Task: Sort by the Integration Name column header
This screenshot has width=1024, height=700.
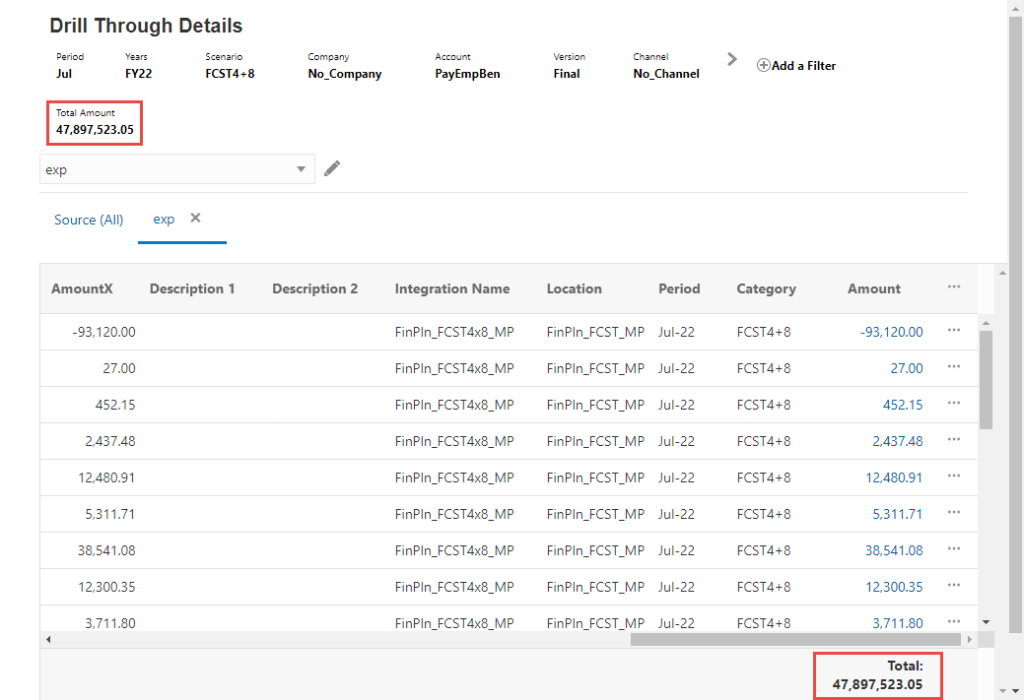Action: click(452, 289)
